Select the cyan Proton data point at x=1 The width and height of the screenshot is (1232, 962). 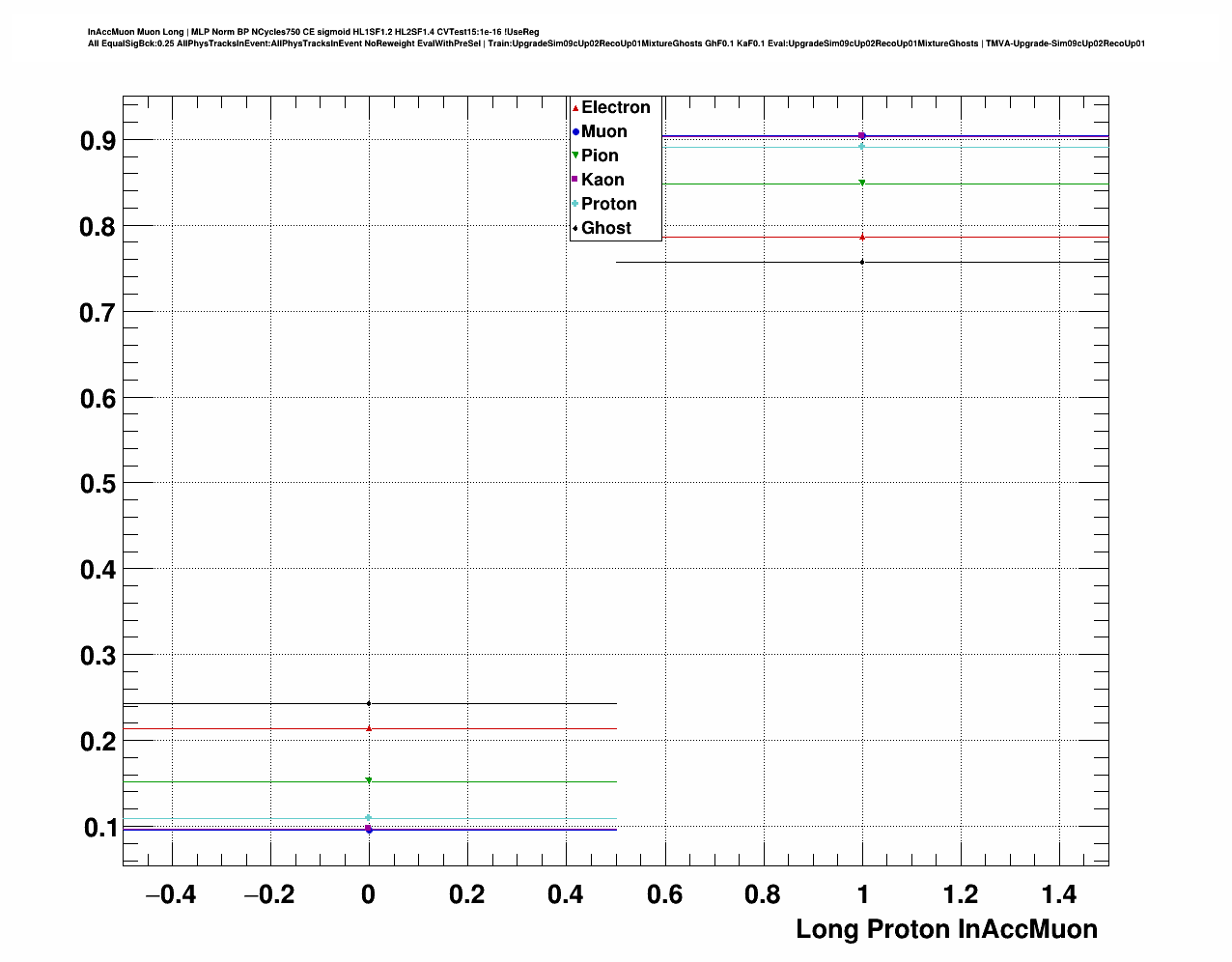(862, 146)
